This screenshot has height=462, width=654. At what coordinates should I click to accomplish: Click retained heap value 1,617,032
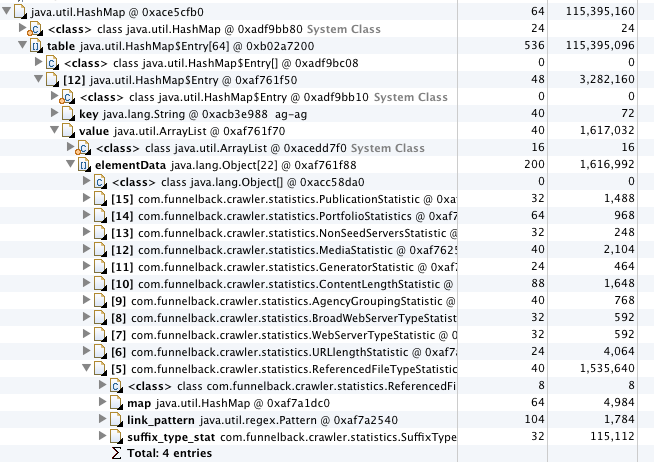pos(607,130)
